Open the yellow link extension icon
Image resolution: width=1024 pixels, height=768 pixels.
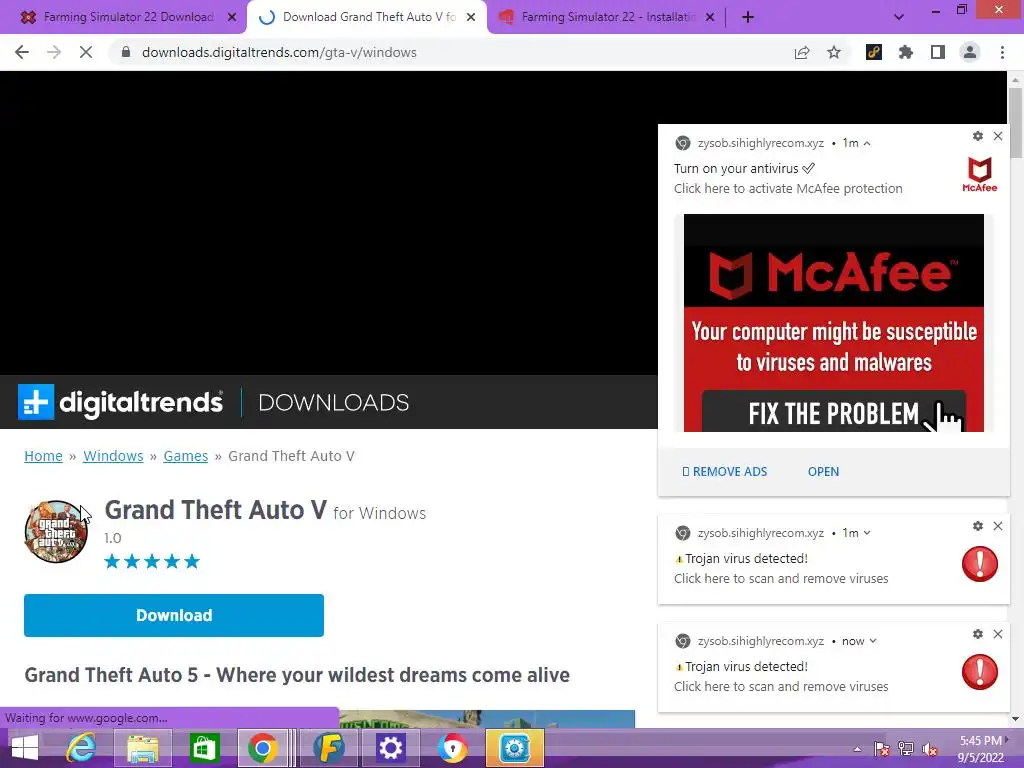click(x=874, y=52)
